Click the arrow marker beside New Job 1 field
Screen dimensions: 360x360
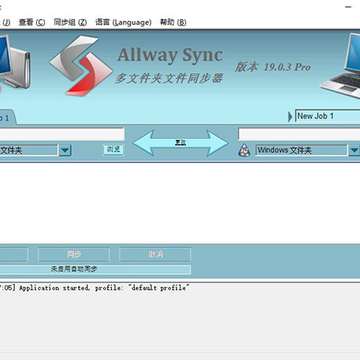tap(290, 117)
